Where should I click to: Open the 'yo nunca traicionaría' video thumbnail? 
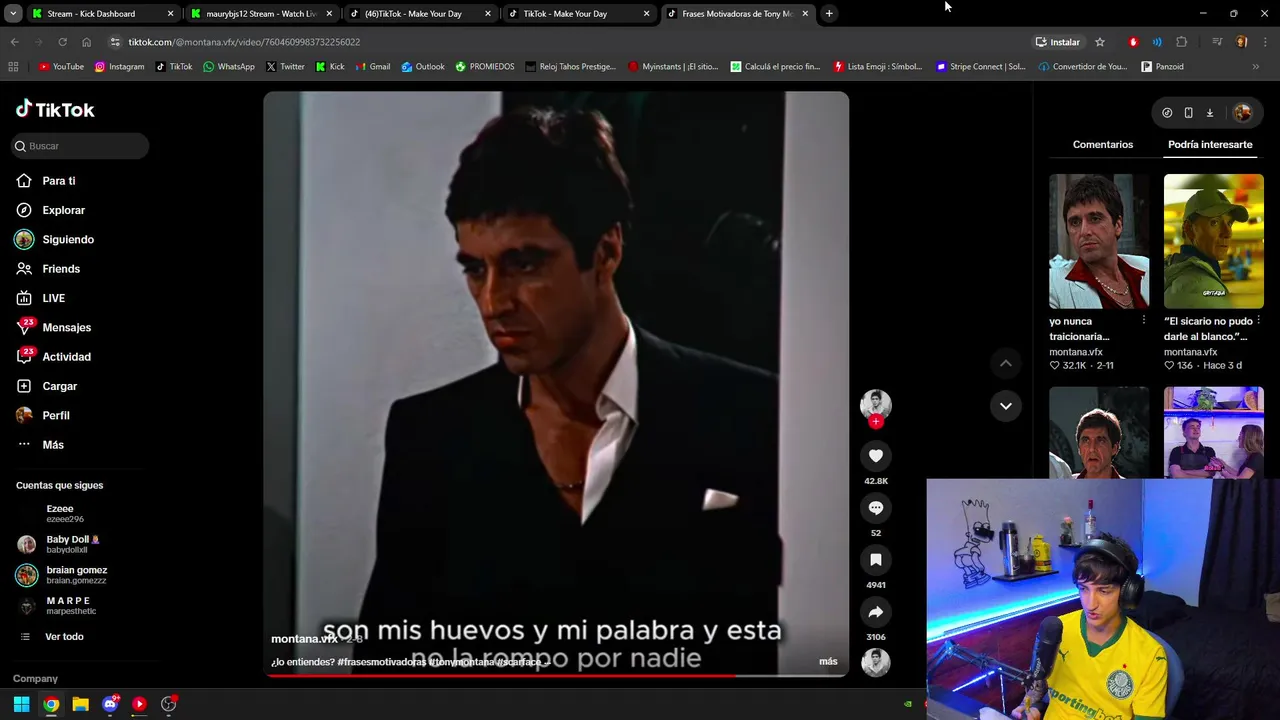pos(1099,241)
